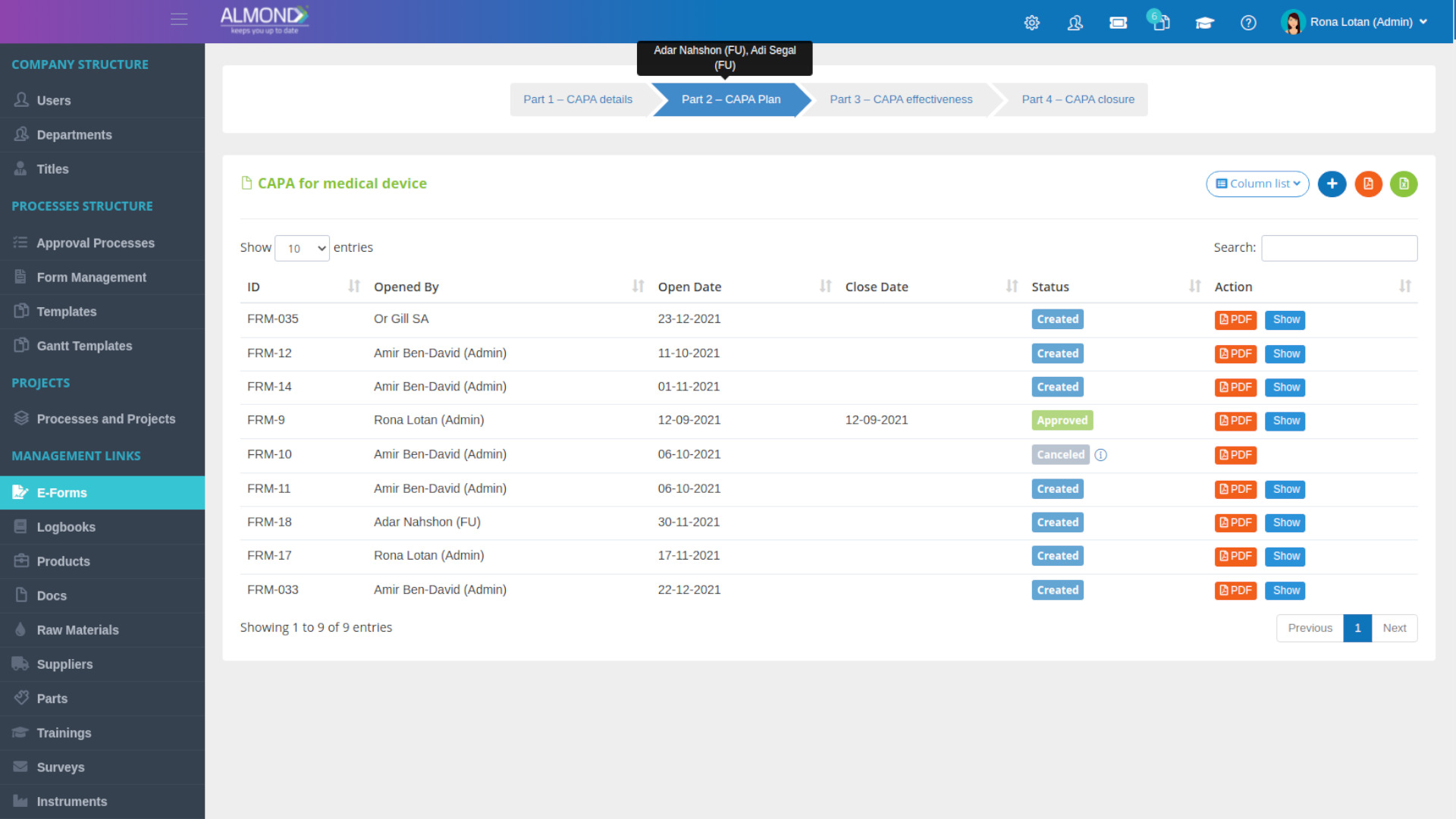Viewport: 1456px width, 819px height.
Task: Open Users in the sidebar
Action: click(x=102, y=100)
